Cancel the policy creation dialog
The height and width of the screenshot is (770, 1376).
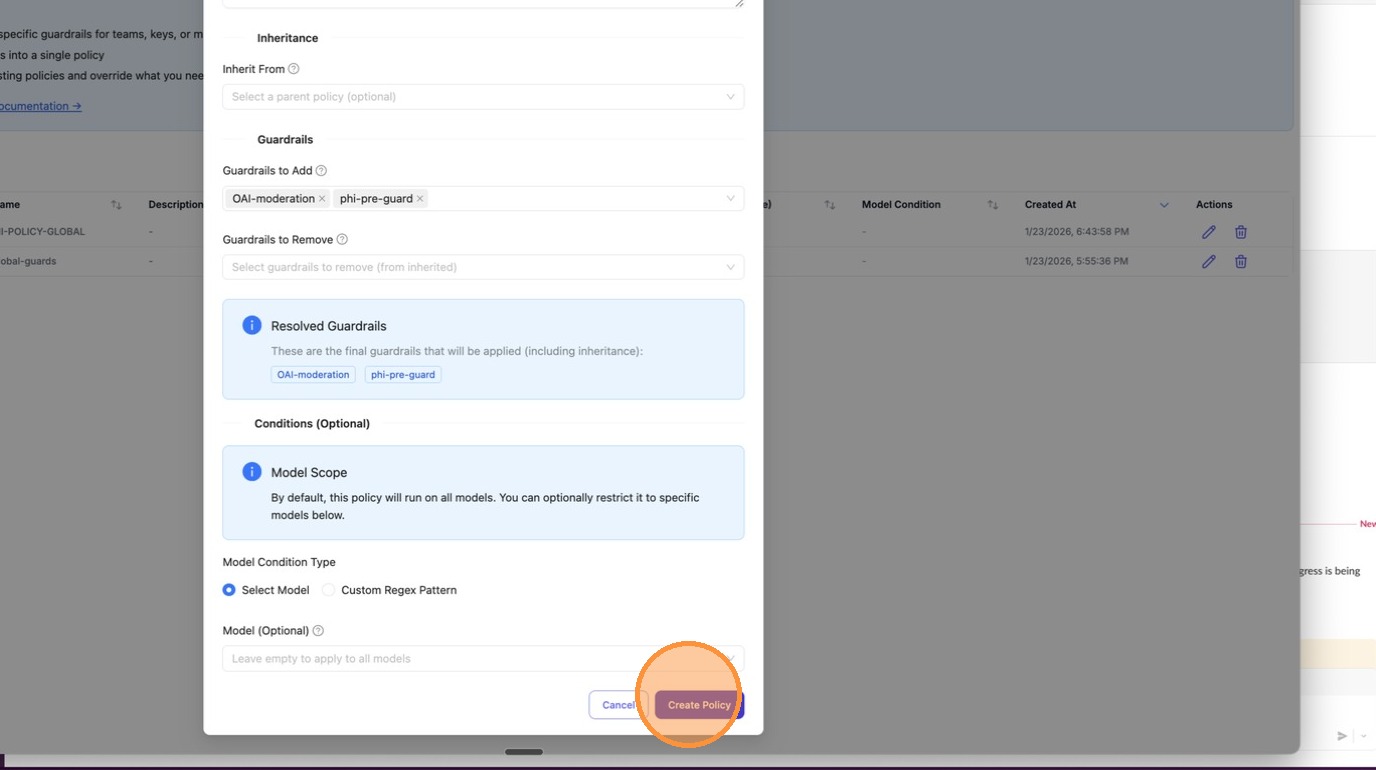click(x=618, y=705)
